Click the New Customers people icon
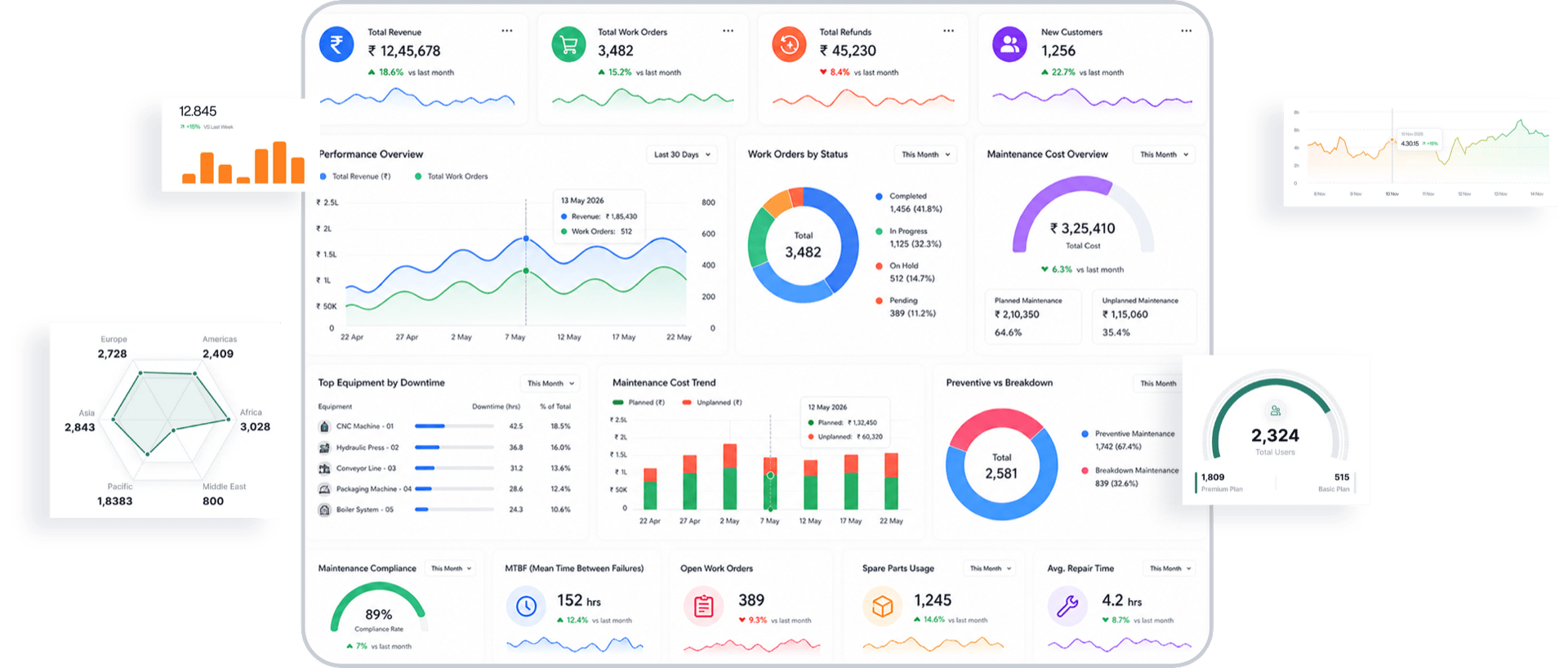The height and width of the screenshot is (668, 1568). pos(1010,44)
